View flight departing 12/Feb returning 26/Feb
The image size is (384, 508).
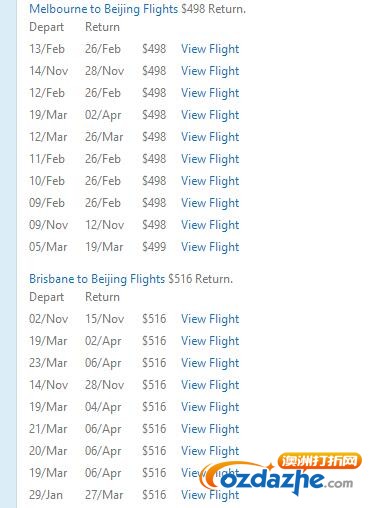[210, 93]
